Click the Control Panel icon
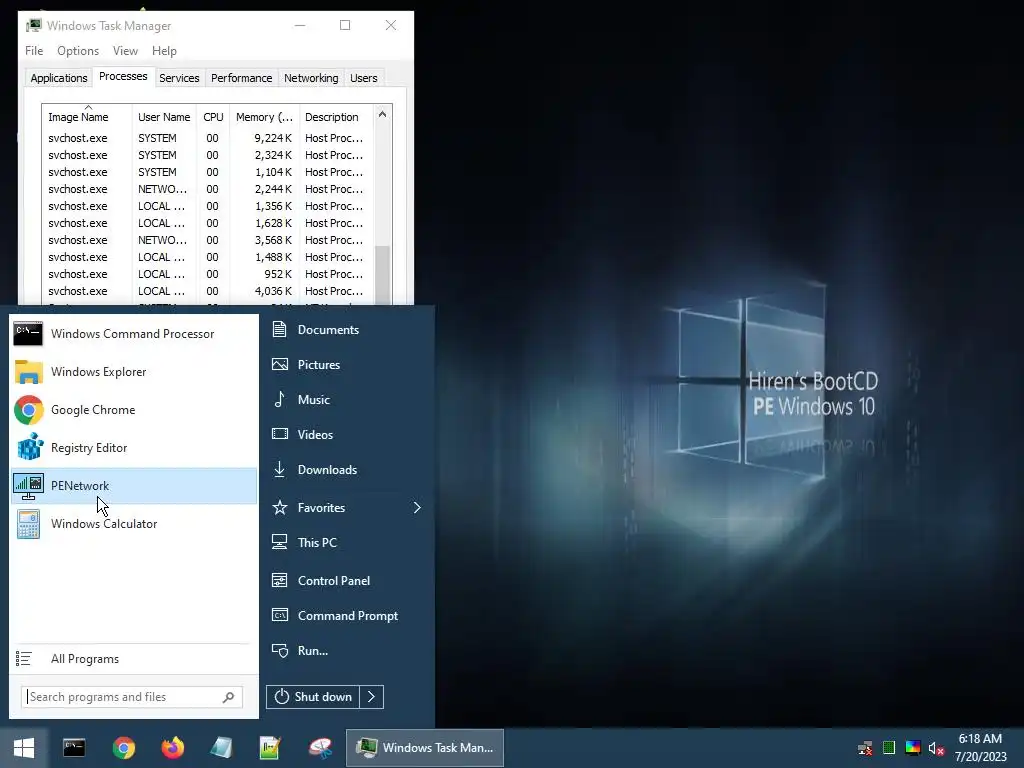 click(280, 581)
